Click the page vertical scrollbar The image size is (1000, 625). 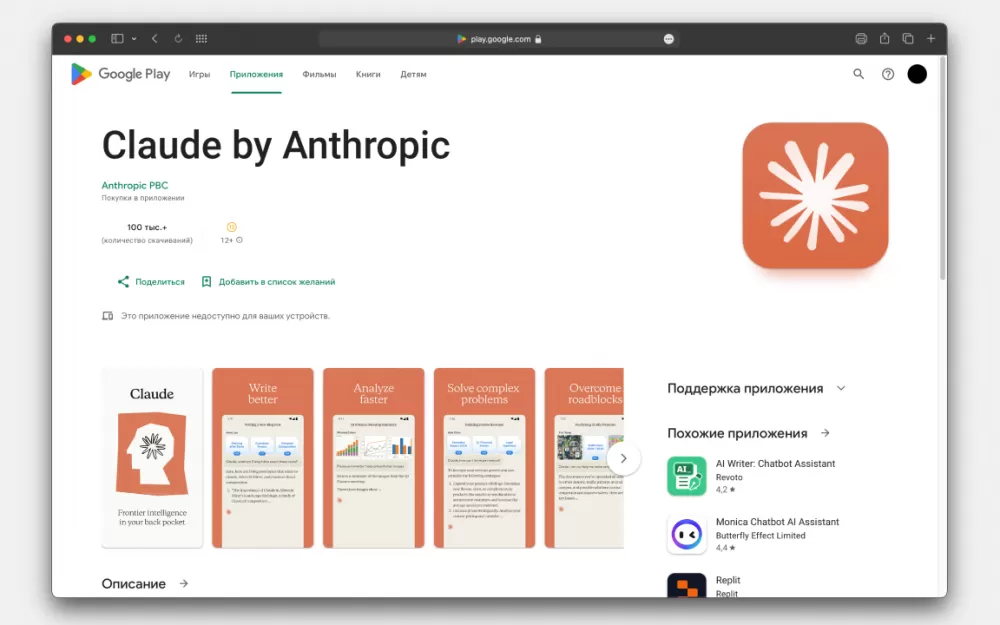pos(942,169)
